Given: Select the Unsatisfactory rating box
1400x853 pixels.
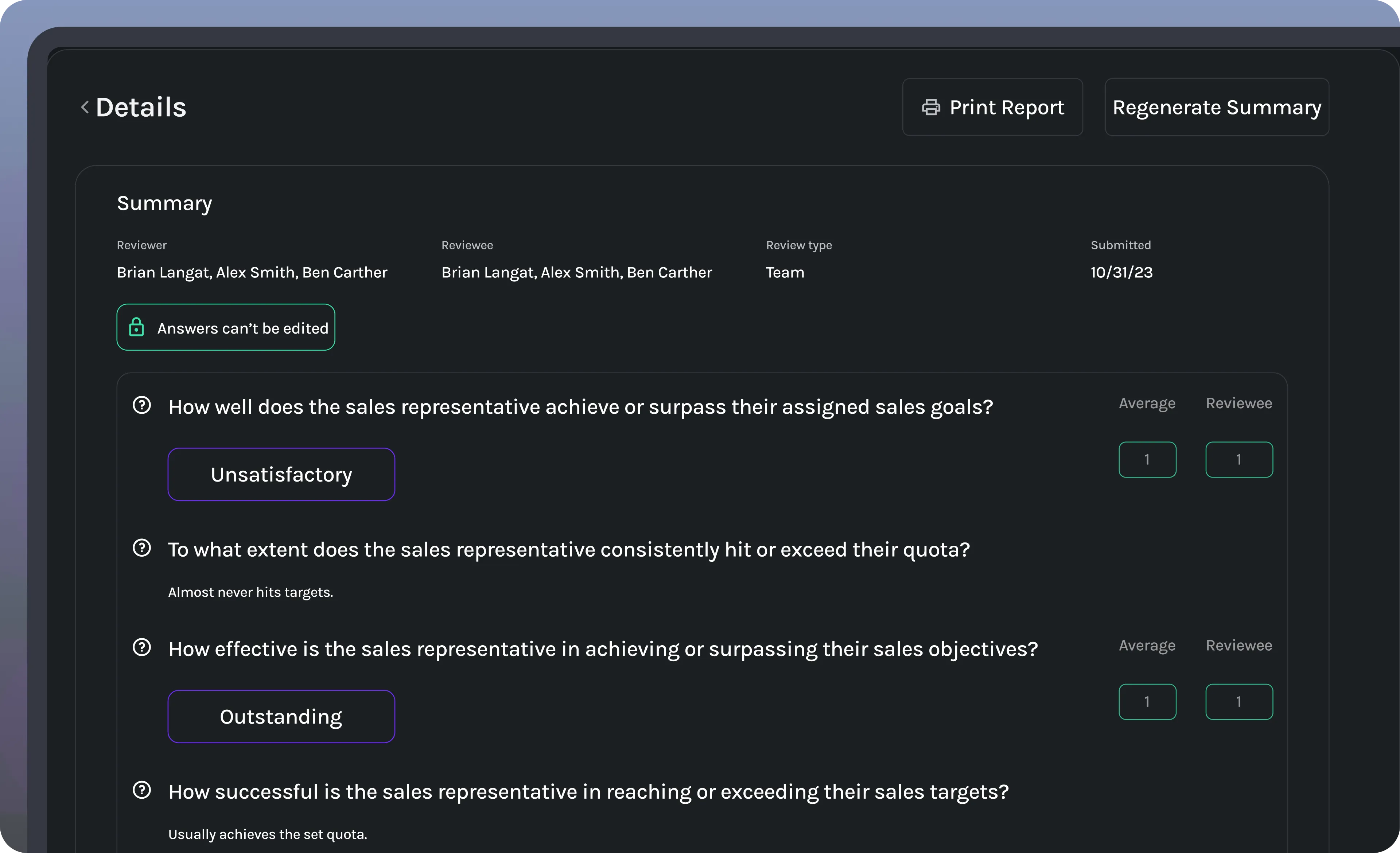Looking at the screenshot, I should pos(281,474).
